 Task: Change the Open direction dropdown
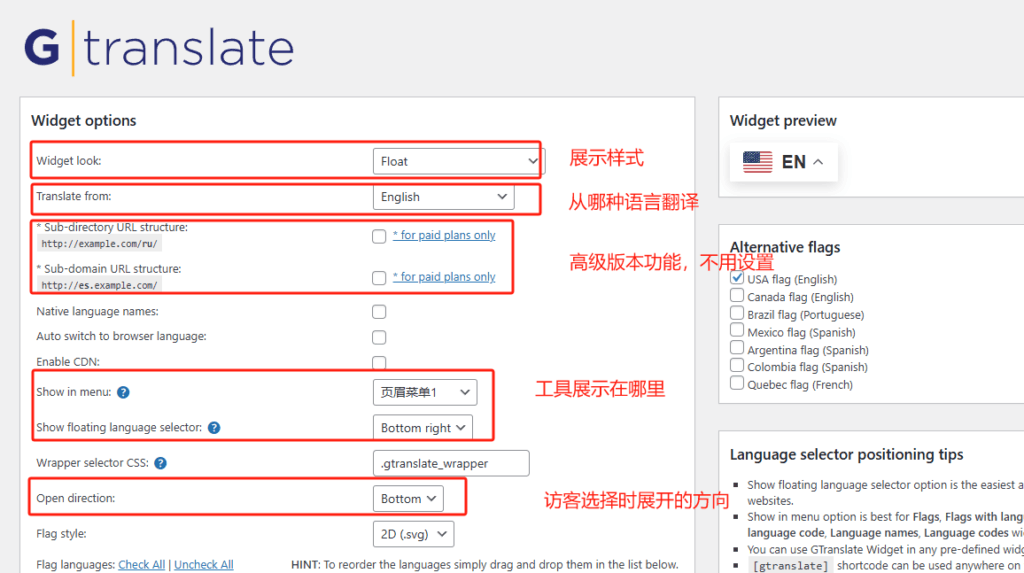(x=407, y=498)
